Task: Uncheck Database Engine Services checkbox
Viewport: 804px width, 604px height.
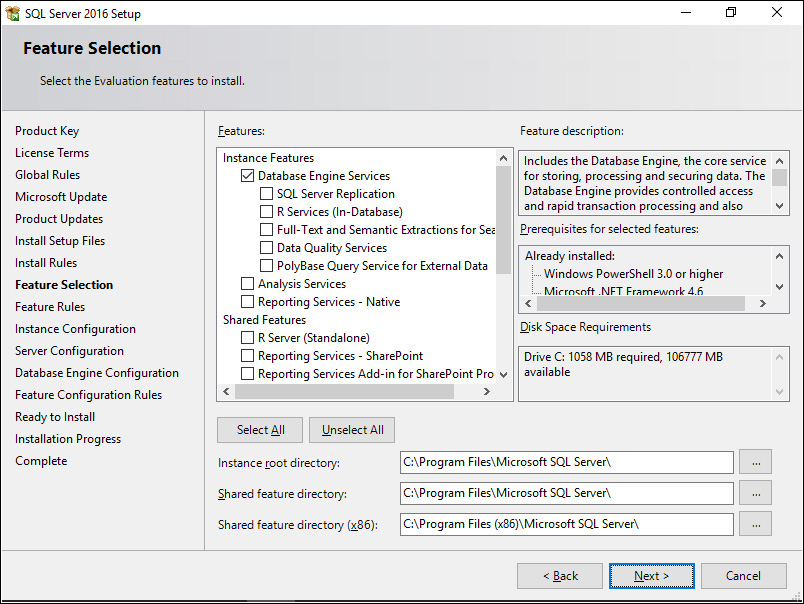Action: click(248, 176)
